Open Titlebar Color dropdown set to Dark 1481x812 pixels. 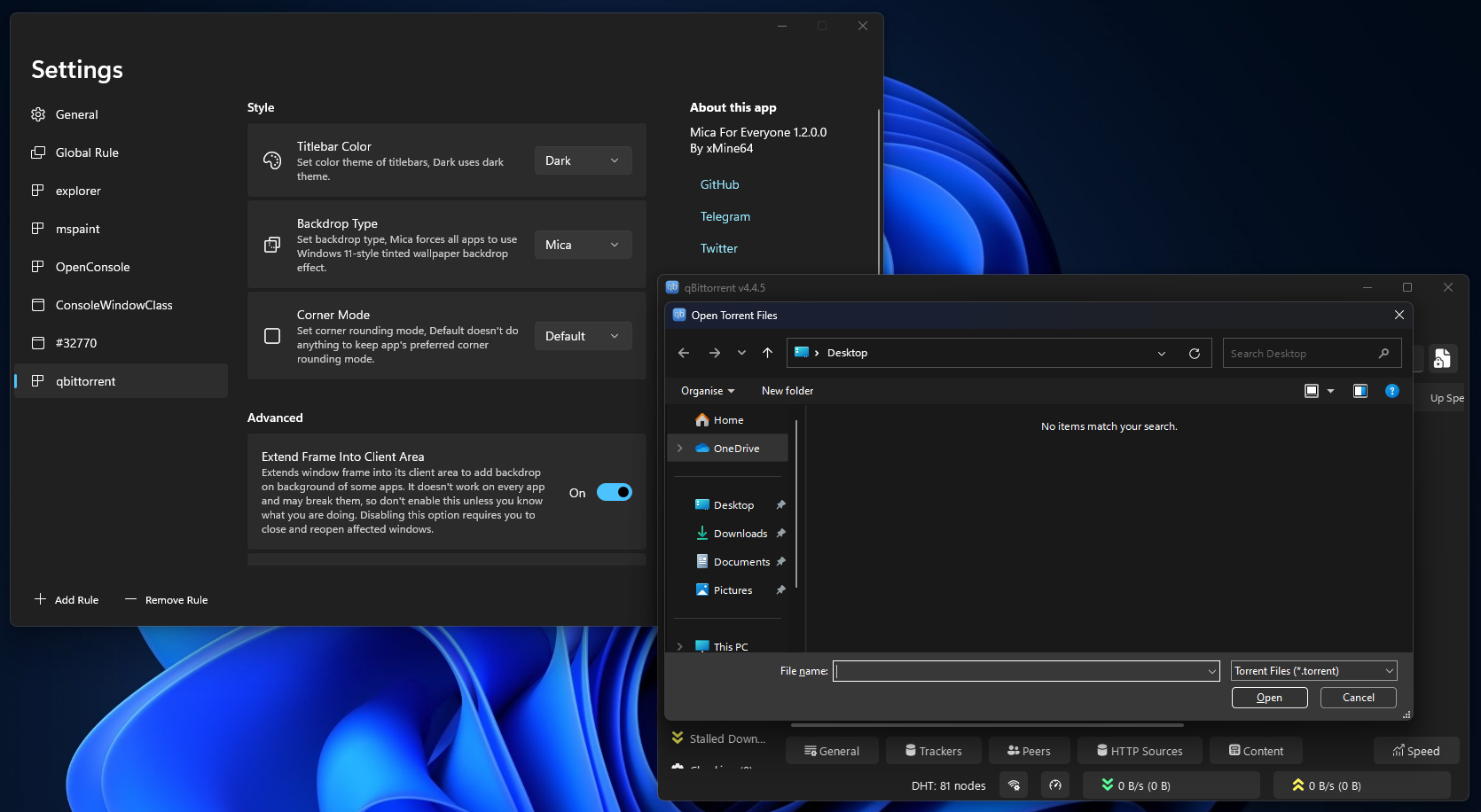[x=583, y=160]
